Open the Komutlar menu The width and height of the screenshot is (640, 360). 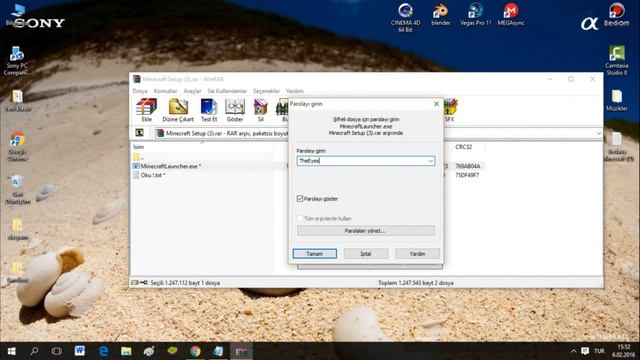click(165, 91)
